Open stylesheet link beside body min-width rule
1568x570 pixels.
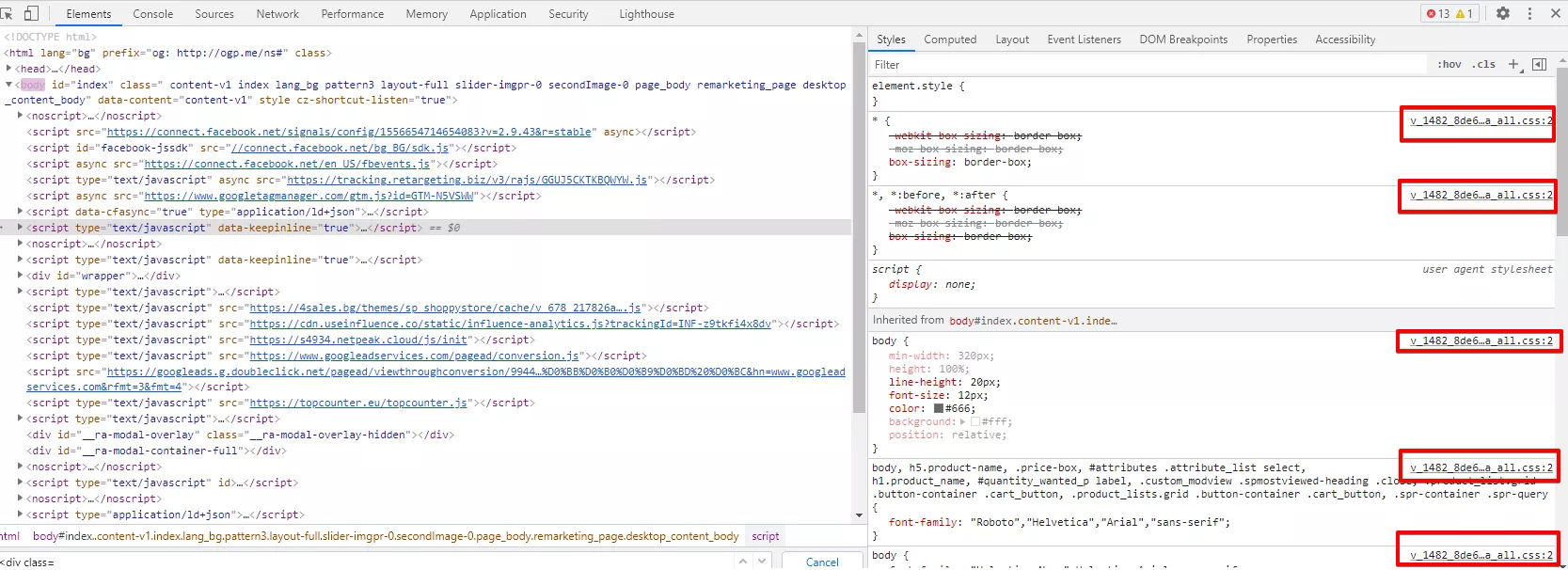point(1481,341)
